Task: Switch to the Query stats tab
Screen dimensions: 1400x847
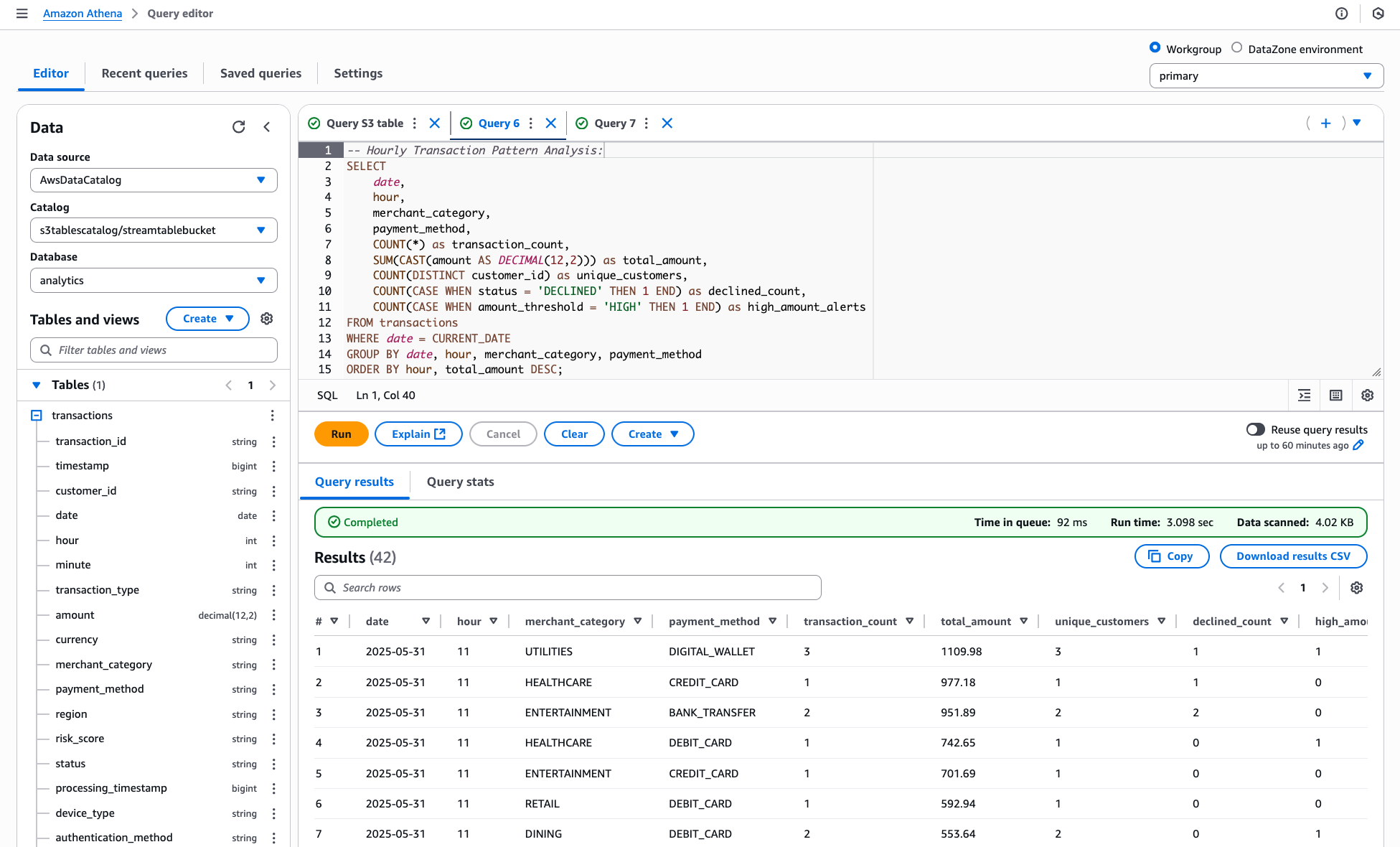Action: point(460,482)
